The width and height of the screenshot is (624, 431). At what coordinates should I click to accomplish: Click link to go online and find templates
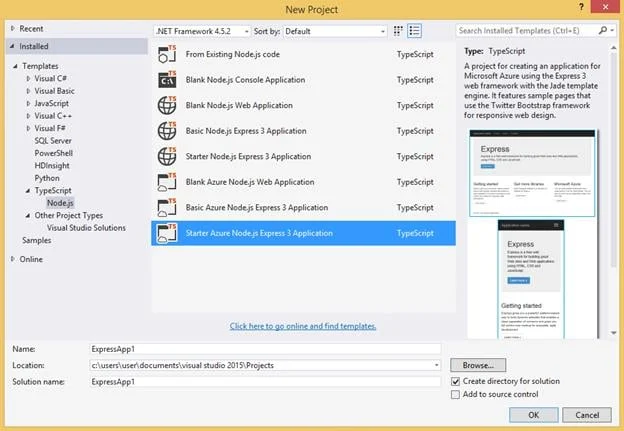[303, 326]
